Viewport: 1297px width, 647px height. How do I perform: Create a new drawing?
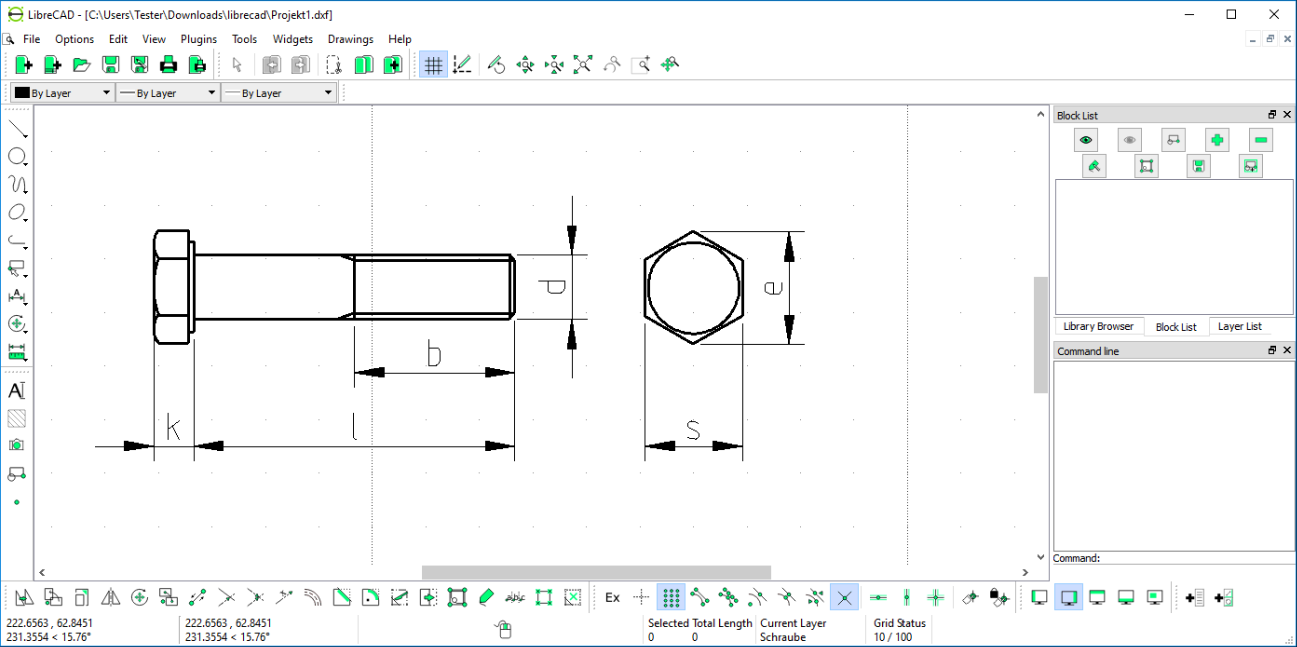coord(22,63)
